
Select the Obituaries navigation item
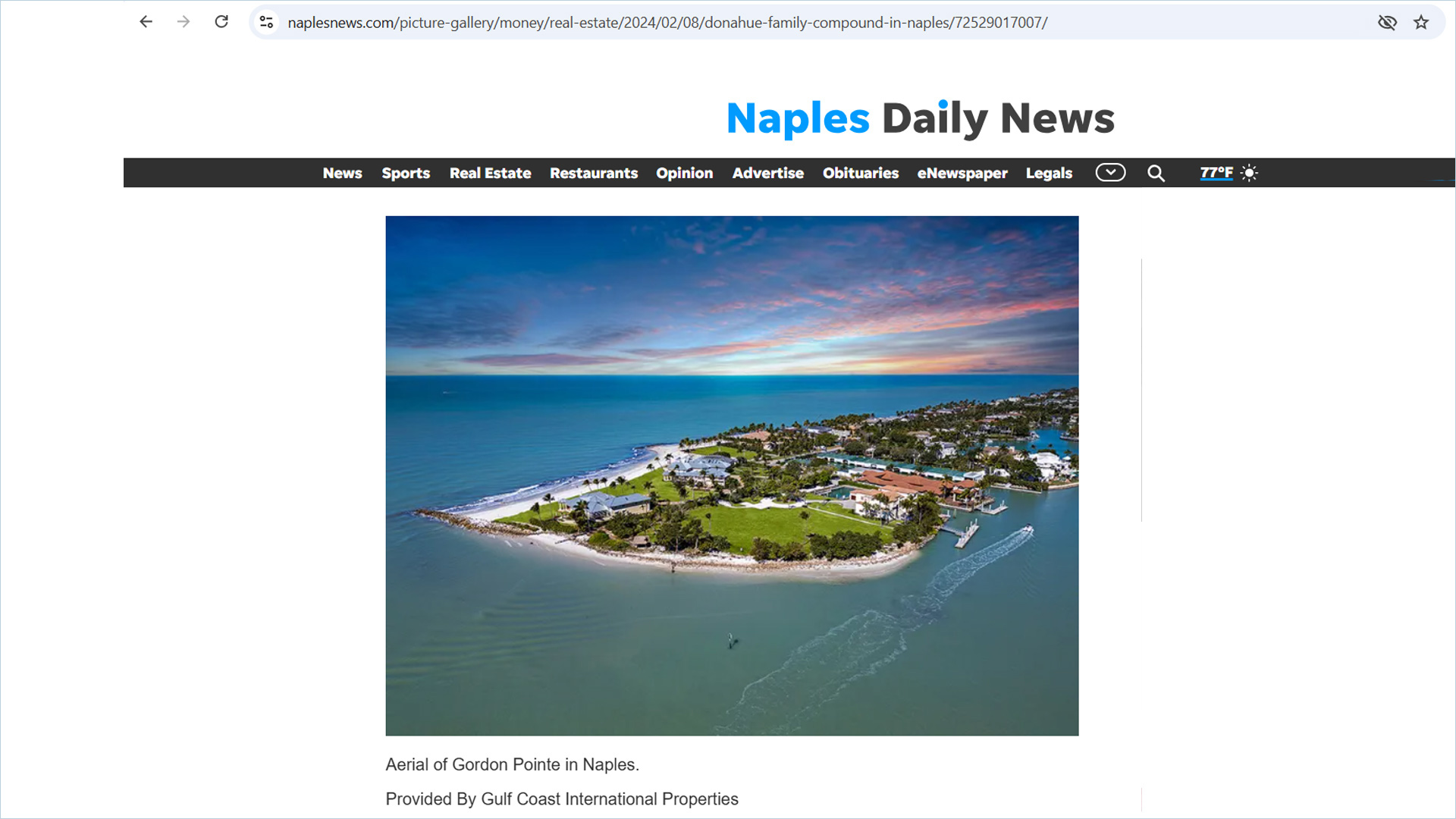click(x=860, y=173)
